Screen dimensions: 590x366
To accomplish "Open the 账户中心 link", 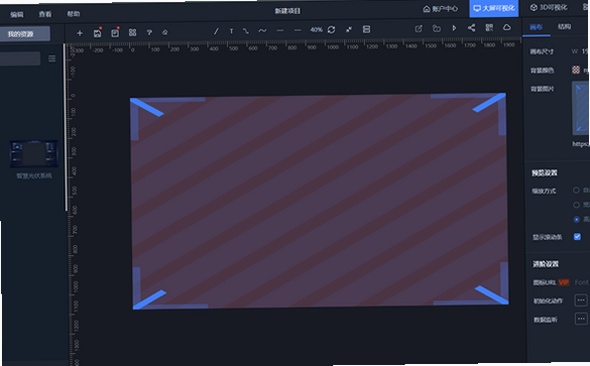I will [x=440, y=9].
